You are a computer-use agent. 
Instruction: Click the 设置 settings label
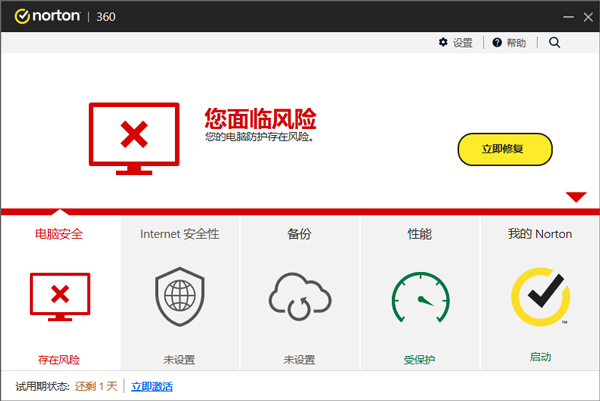(x=463, y=42)
